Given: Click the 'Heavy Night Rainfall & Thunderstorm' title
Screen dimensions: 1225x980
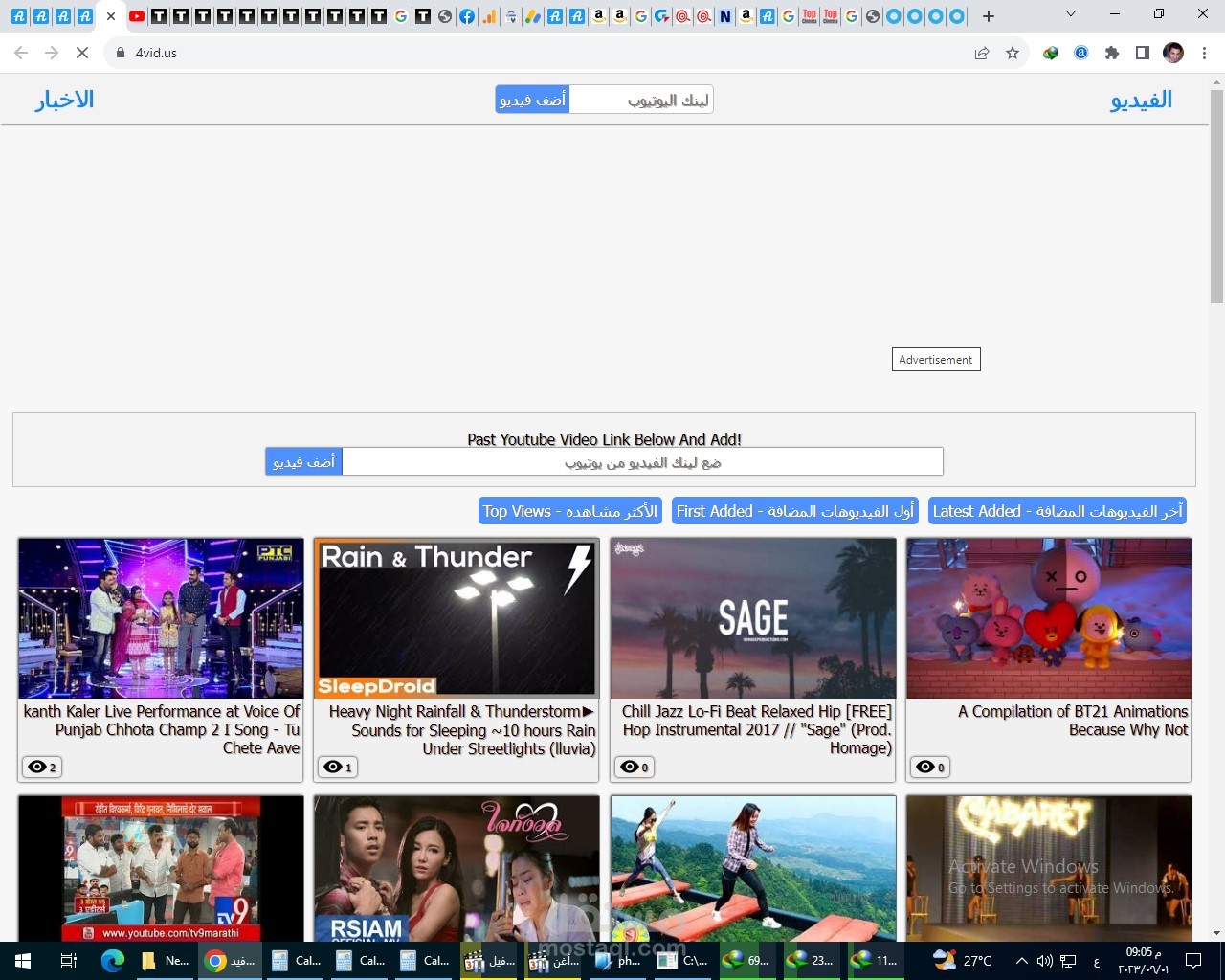Looking at the screenshot, I should click(x=462, y=730).
